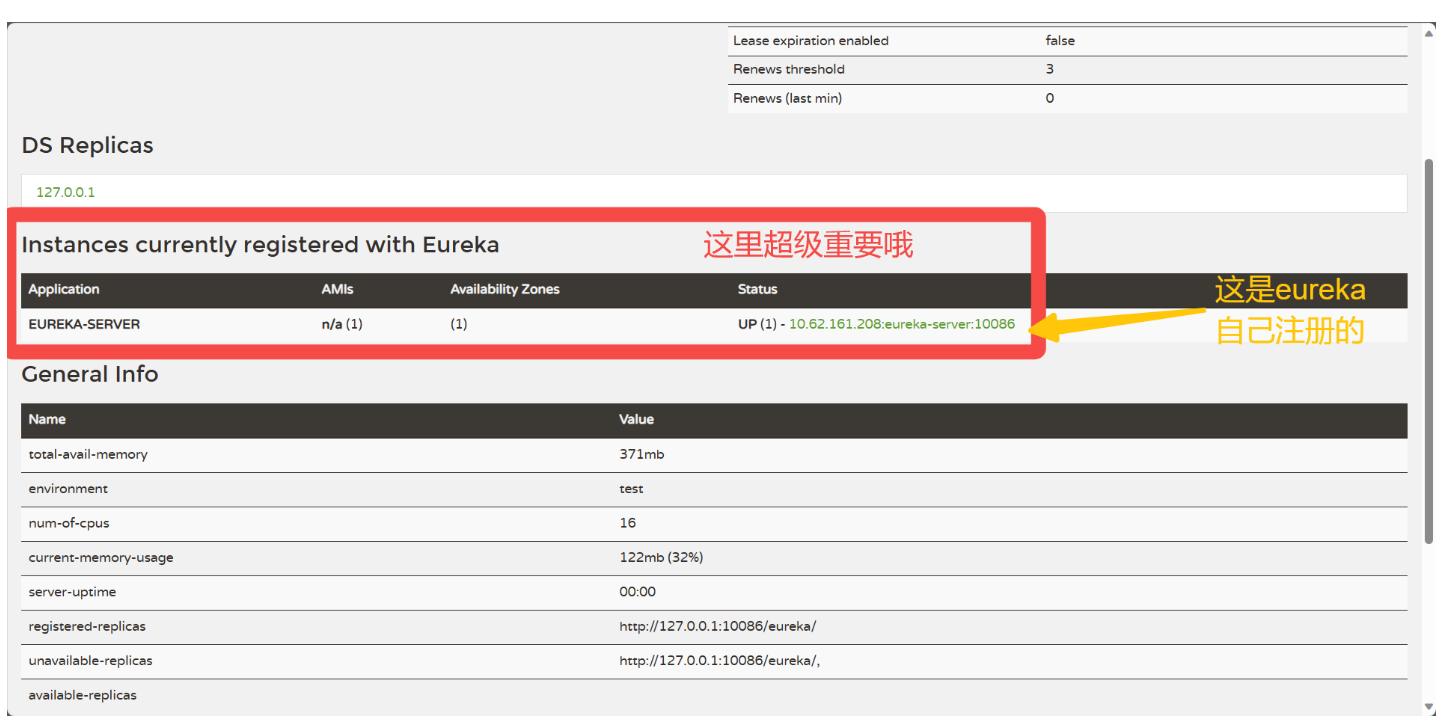Open the 10.62.161.208:eureka-server:10086 instance link
The image size is (1450, 725).
click(902, 324)
